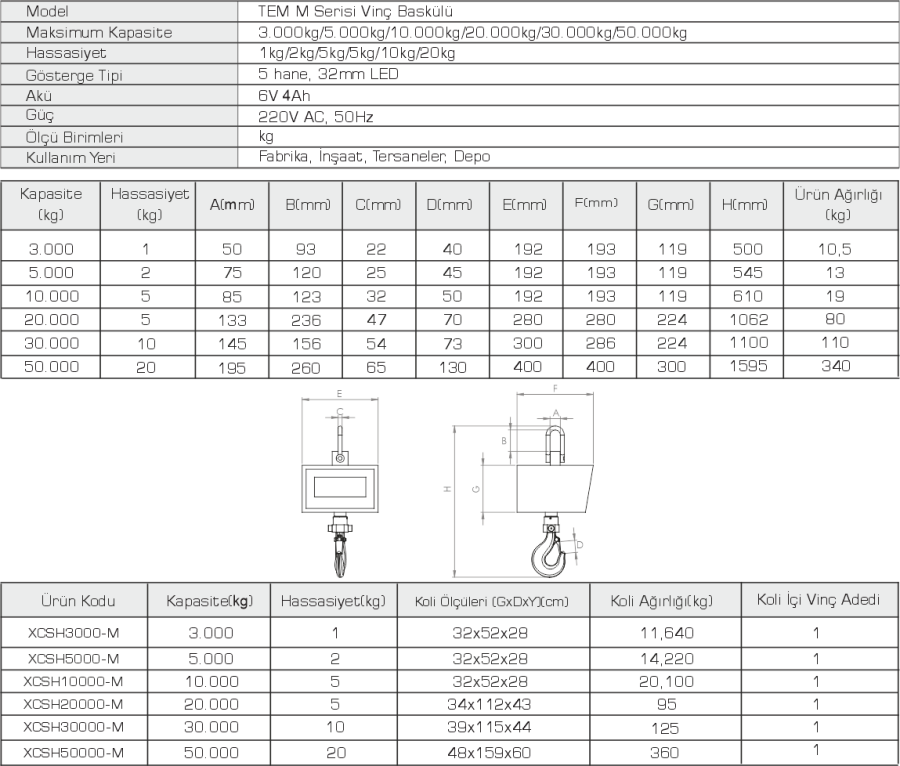Select the A(mm) column header
The width and height of the screenshot is (900, 766).
pyautogui.click(x=232, y=204)
